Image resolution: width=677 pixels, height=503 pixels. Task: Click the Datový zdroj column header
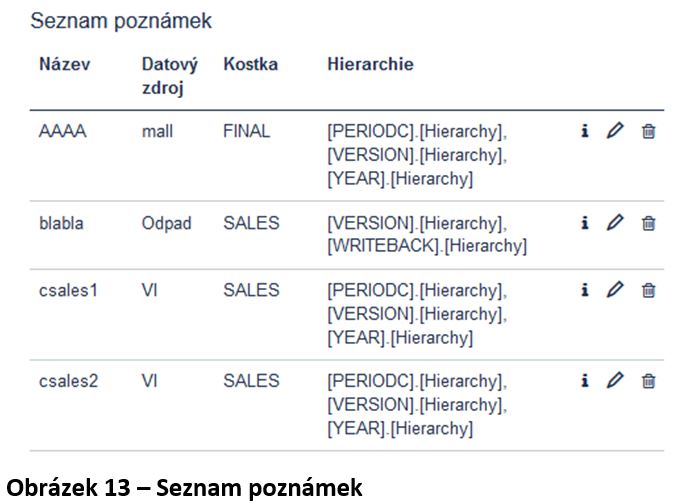coord(170,76)
